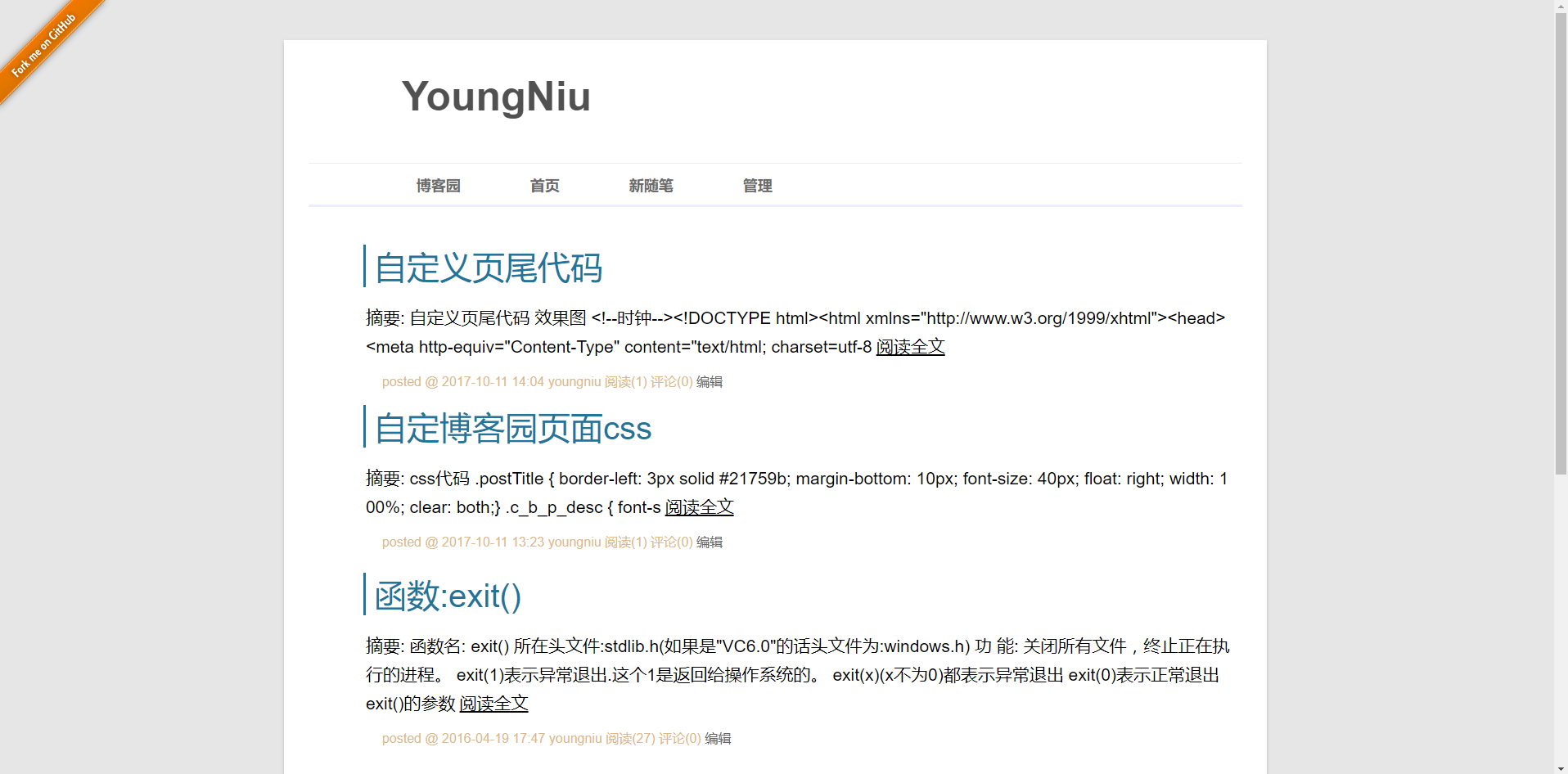Click the scrollbar up arrow

1561,7
